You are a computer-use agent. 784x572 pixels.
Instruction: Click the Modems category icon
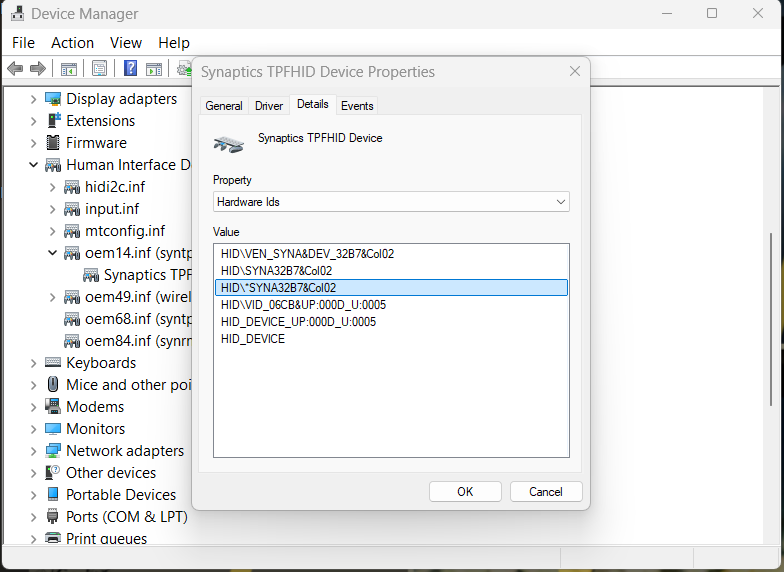pyautogui.click(x=52, y=406)
